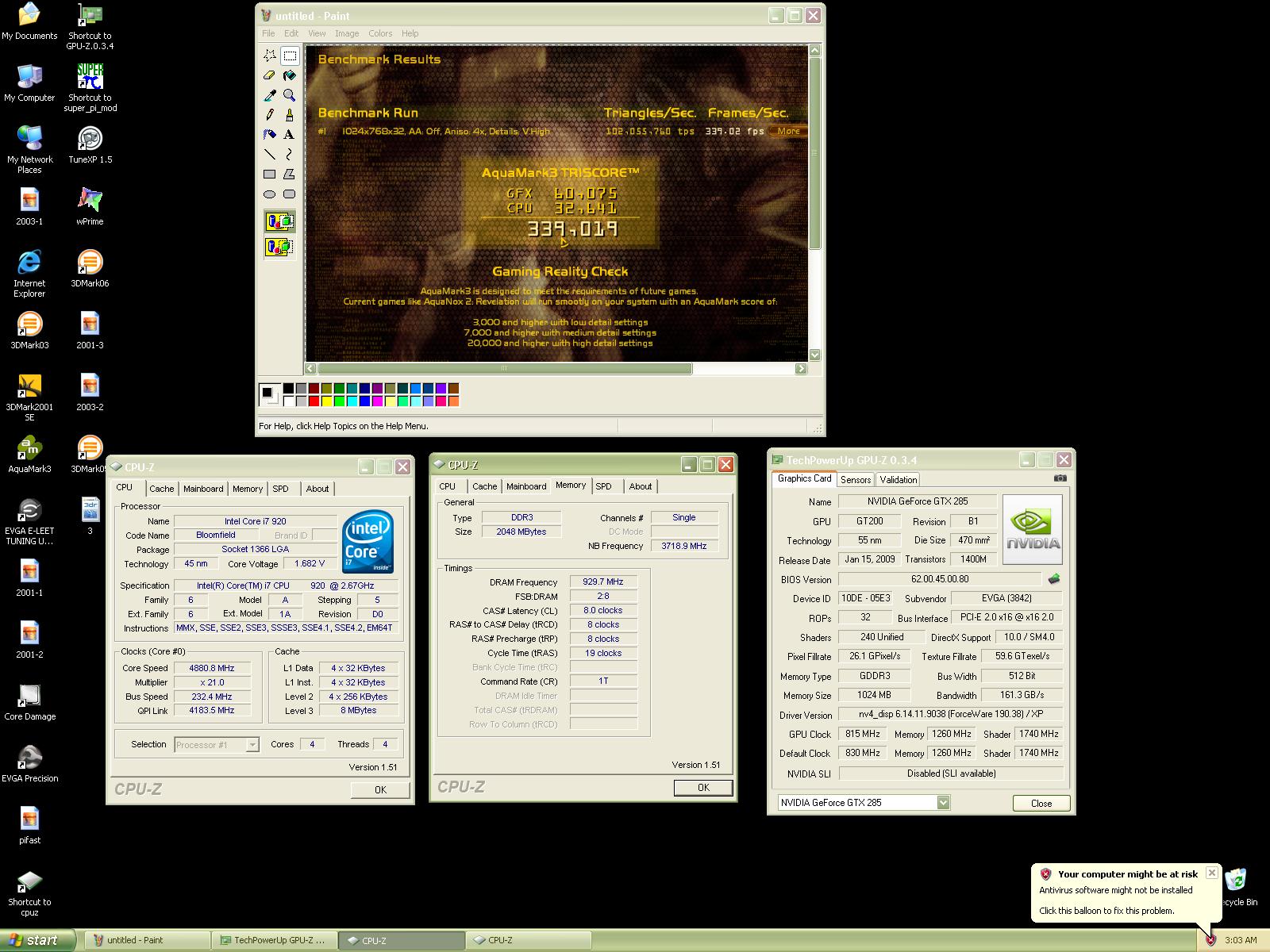Select the Brush tool in Paint
This screenshot has height=952, width=1270.
(290, 115)
